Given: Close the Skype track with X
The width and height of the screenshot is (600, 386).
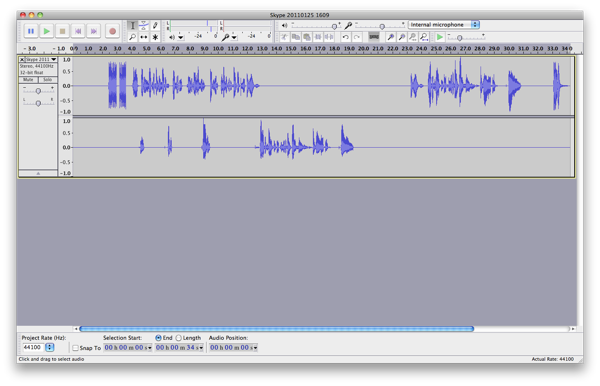Looking at the screenshot, I should 22,59.
